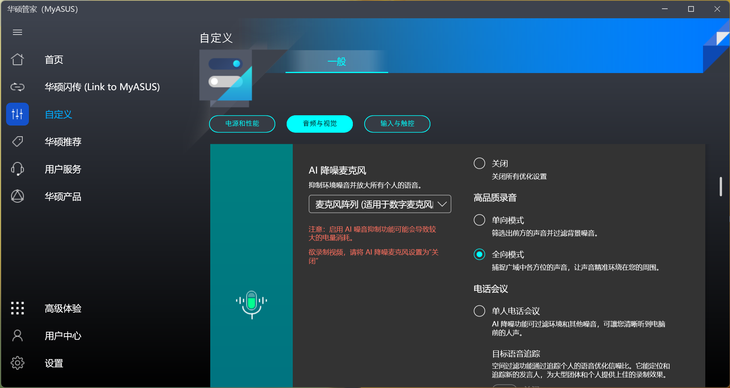Open 设置 in the sidebar
Image resolution: width=730 pixels, height=388 pixels.
click(54, 363)
